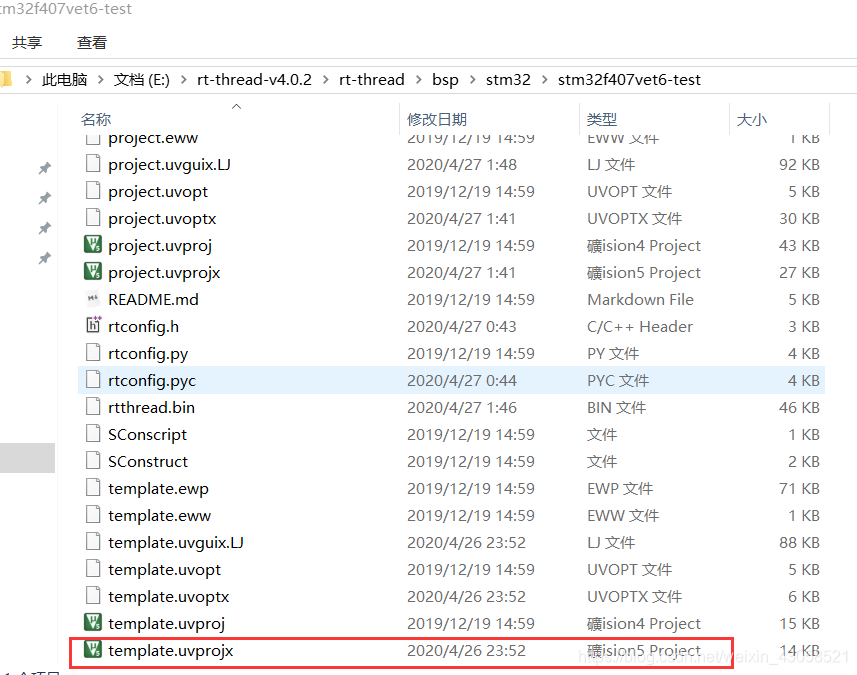Click the Keil icon on highlighted template.uvprojx

tap(92, 650)
